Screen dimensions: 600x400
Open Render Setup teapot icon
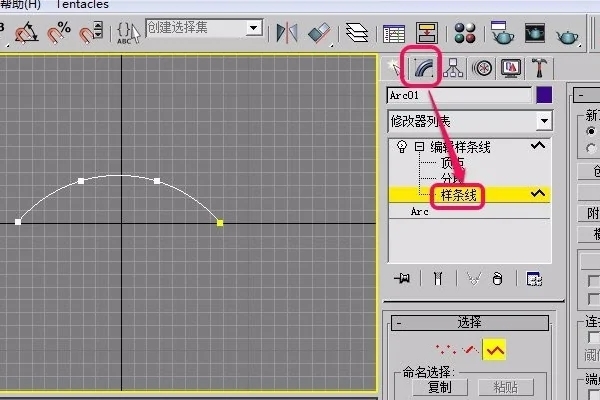(502, 33)
